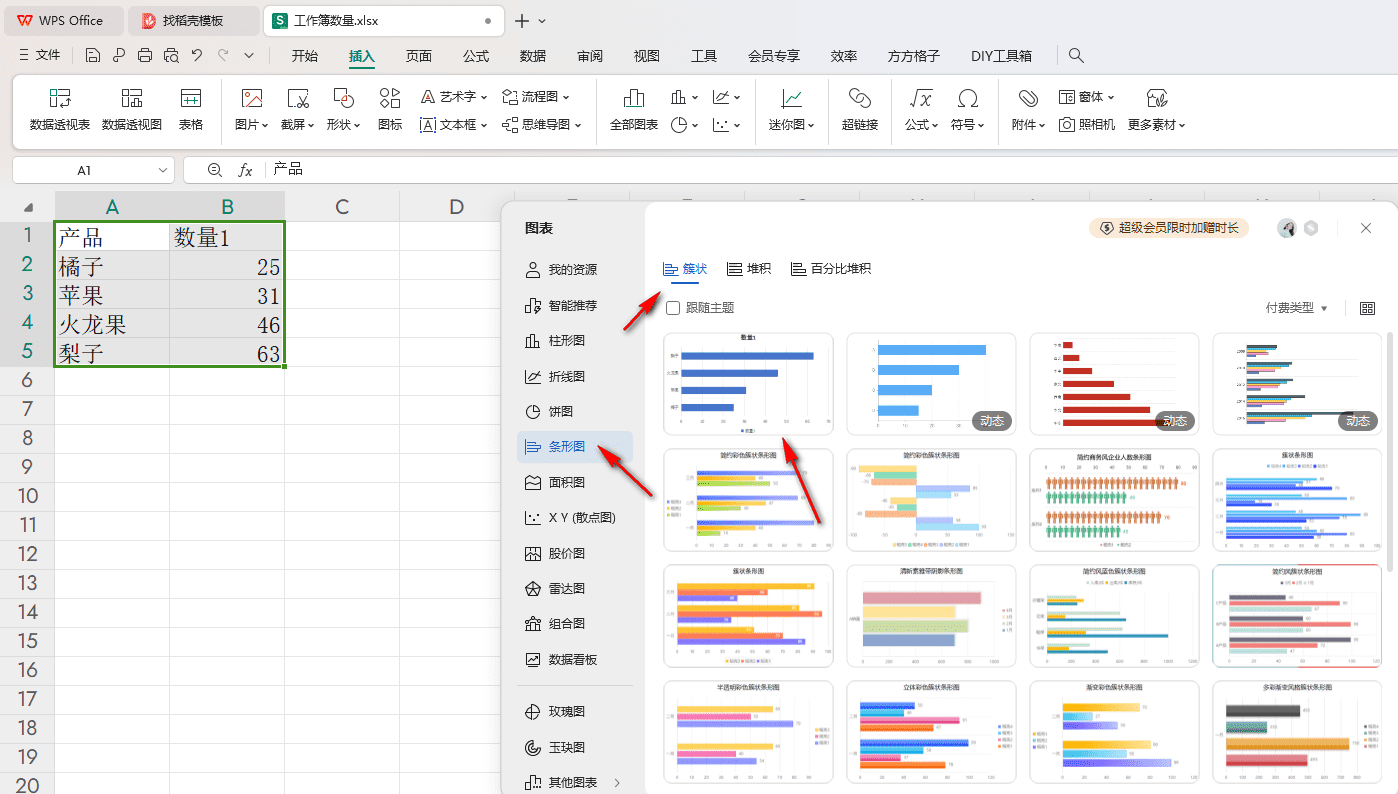This screenshot has height=794, width=1398.
Task: Switch to the 公式 ribbon tab
Action: coord(476,56)
